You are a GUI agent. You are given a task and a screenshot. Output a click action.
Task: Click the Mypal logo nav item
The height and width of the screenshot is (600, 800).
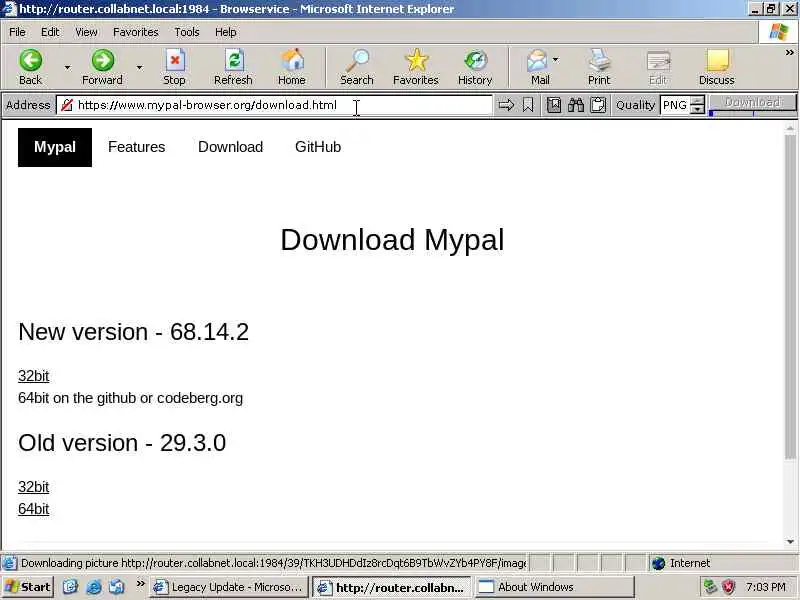pyautogui.click(x=55, y=147)
